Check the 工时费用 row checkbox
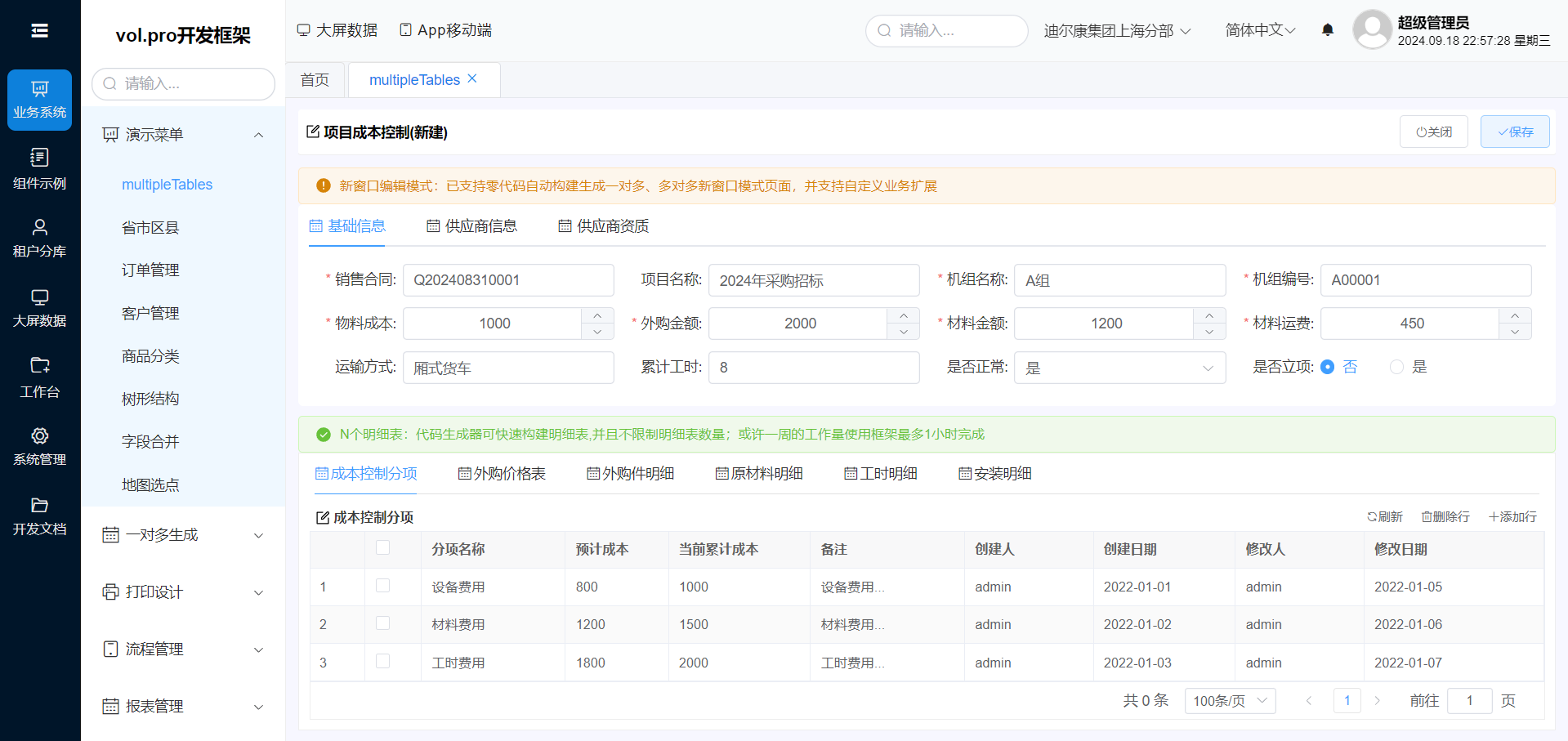This screenshot has width=1568, height=741. click(382, 661)
